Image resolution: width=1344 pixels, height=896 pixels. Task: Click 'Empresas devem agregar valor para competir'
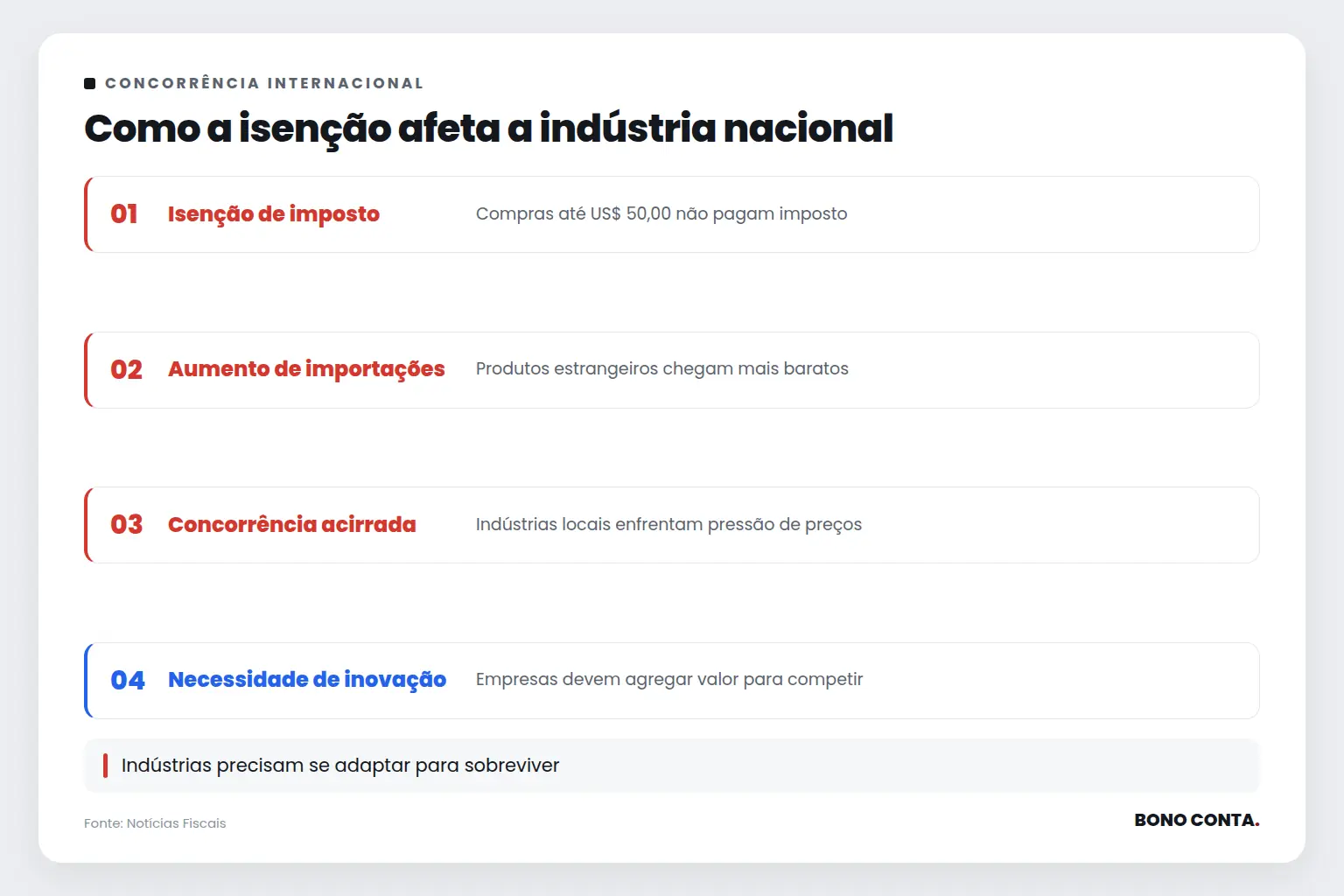pyautogui.click(x=669, y=679)
